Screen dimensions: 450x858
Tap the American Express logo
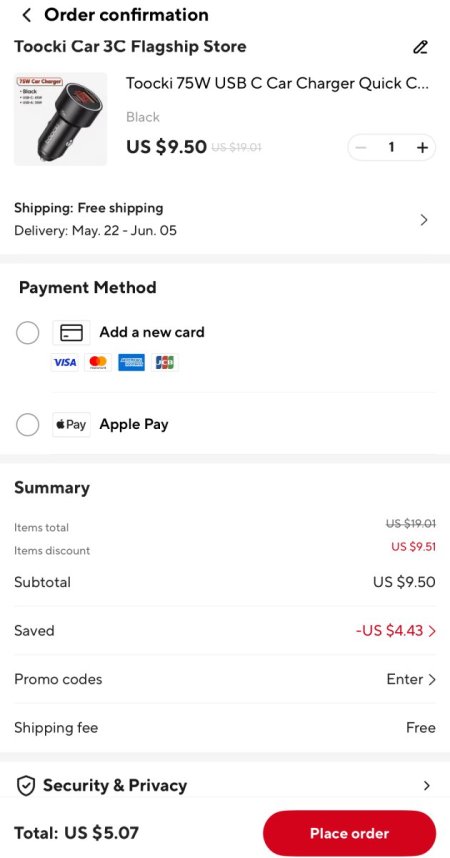pyautogui.click(x=131, y=362)
